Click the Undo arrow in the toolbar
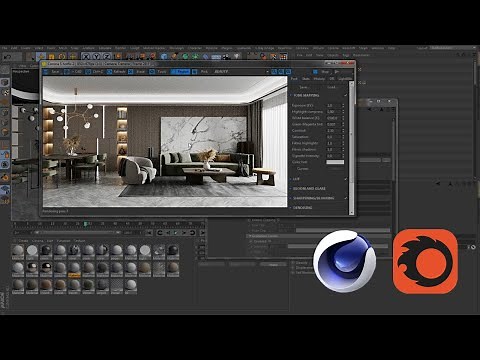Screen dimensions: 480x360 tap(7, 57)
